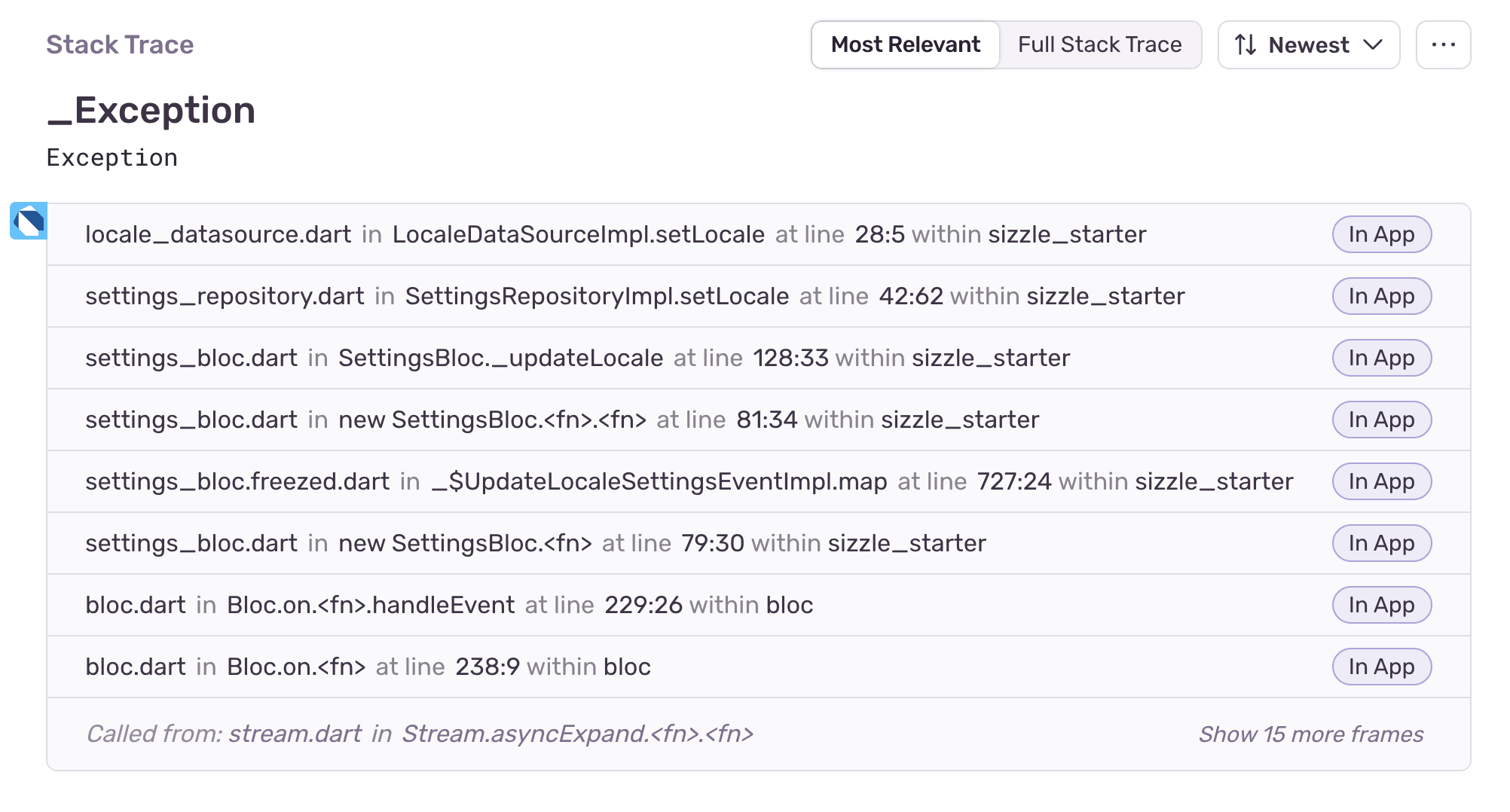Click the sort arrows icon
1510x812 pixels.
tap(1246, 45)
